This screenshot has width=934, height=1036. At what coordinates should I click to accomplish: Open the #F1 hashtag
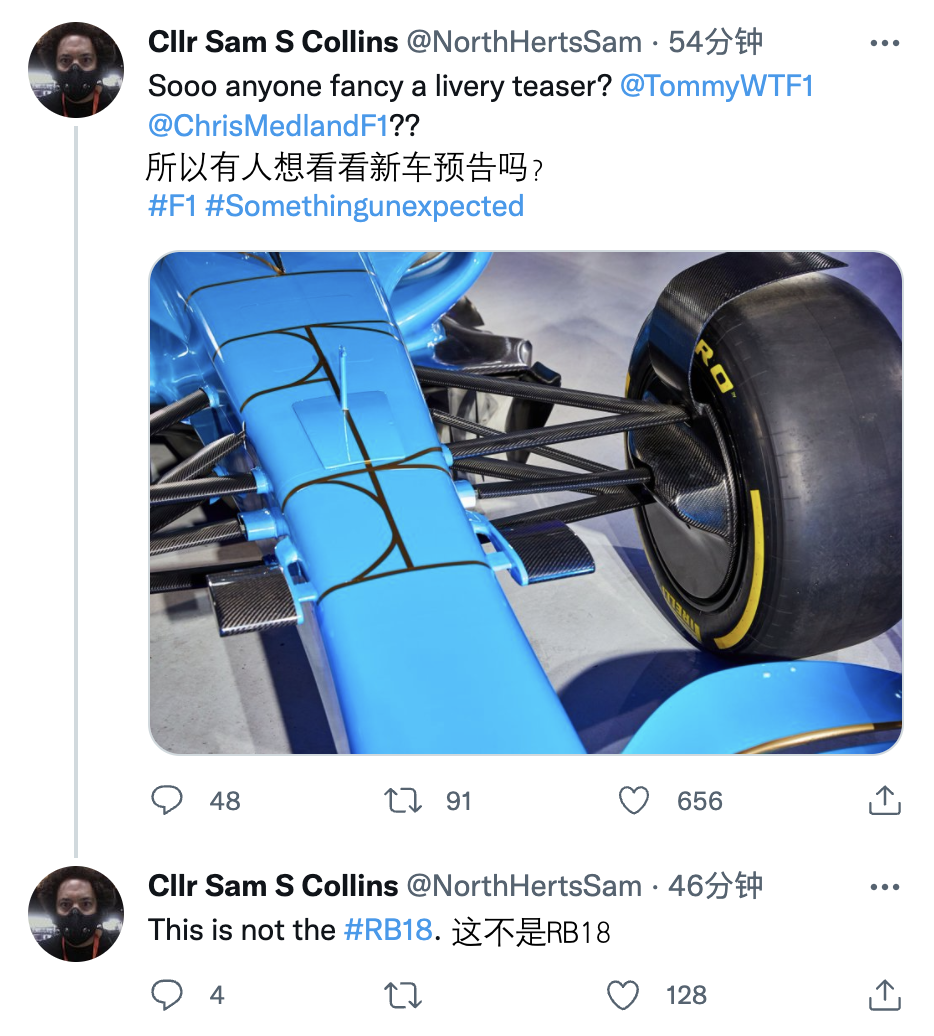172,206
